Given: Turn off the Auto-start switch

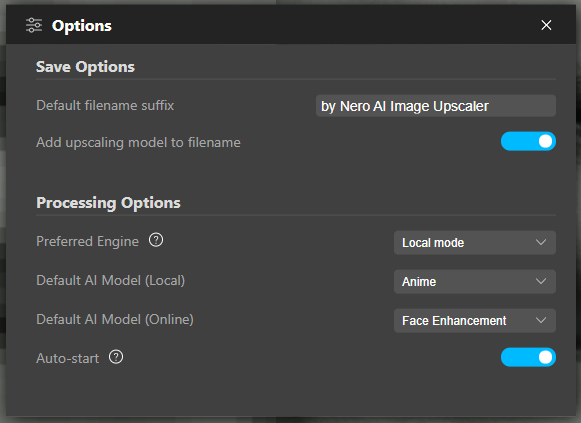Looking at the screenshot, I should point(528,357).
